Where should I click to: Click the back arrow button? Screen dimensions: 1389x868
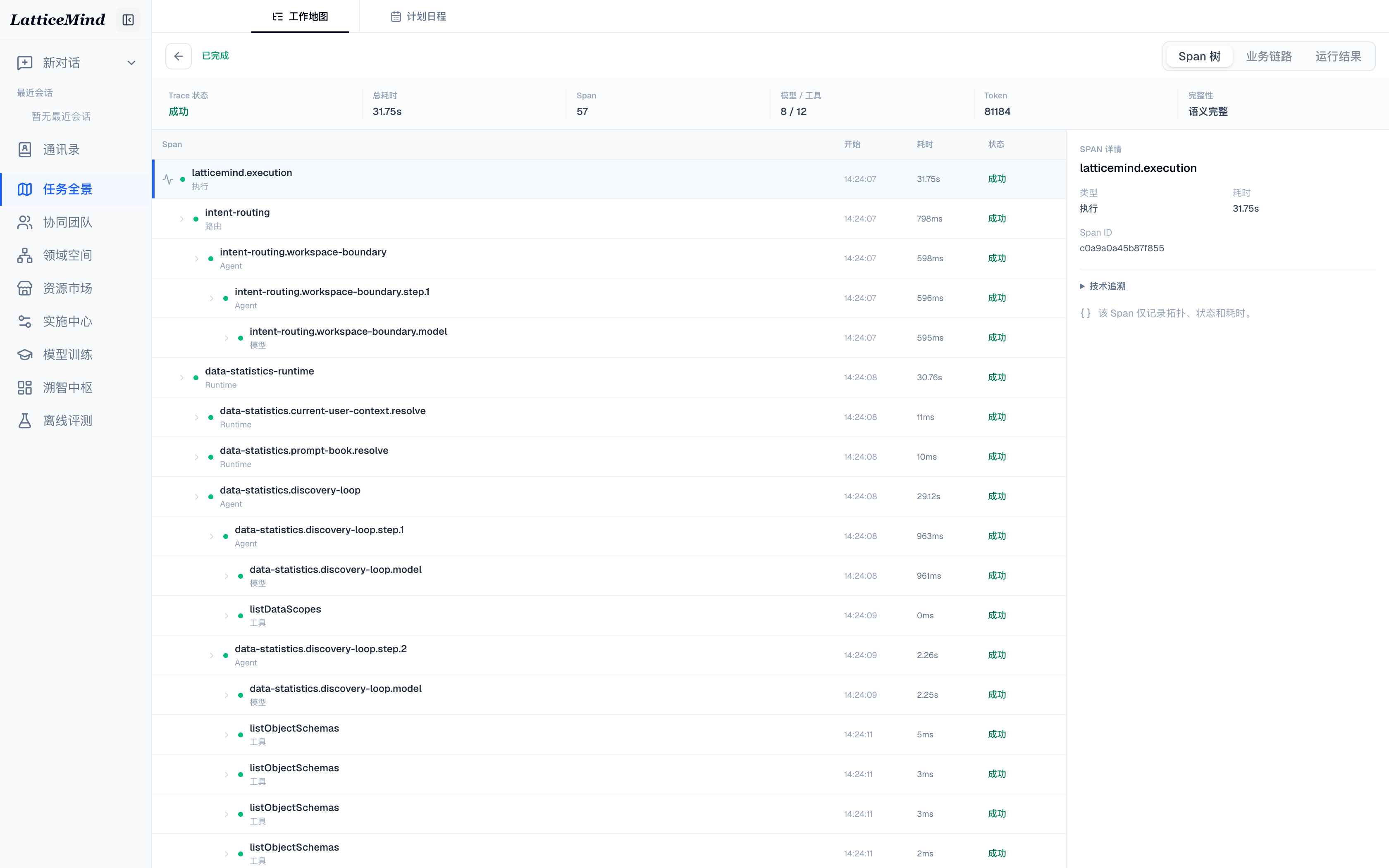click(179, 56)
